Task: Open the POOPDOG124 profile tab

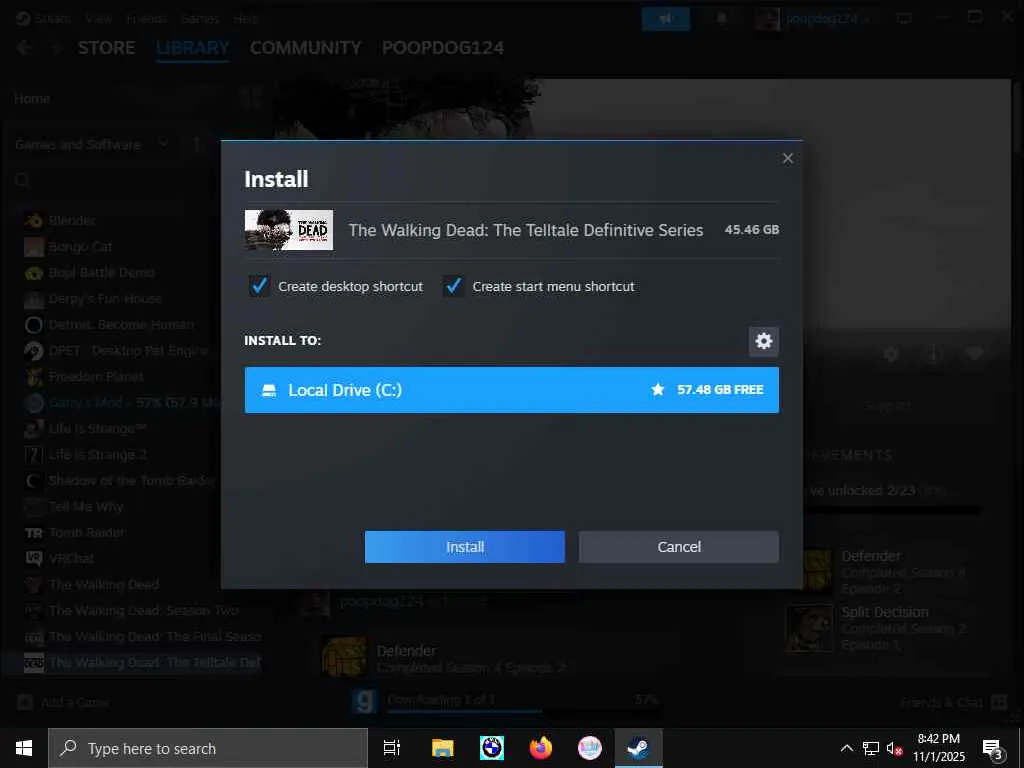Action: pos(443,48)
